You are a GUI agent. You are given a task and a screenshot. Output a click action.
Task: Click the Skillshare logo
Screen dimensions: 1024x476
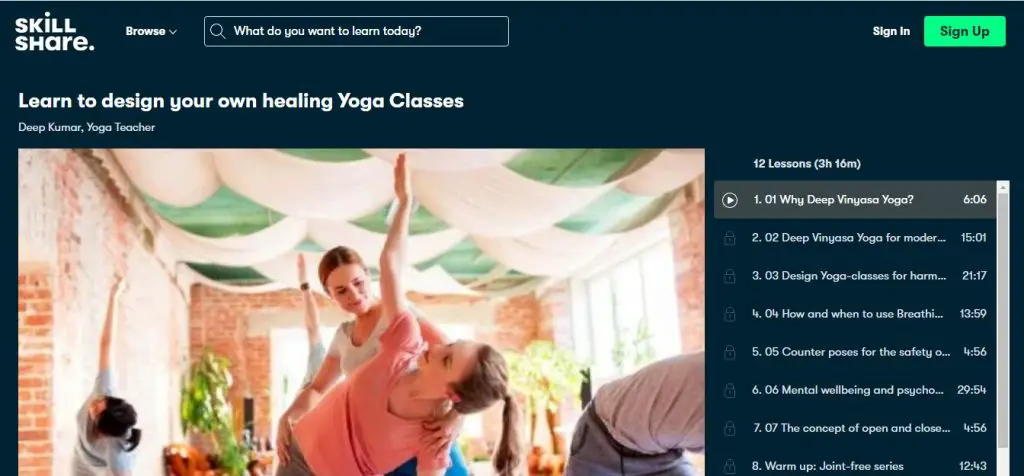[x=54, y=31]
